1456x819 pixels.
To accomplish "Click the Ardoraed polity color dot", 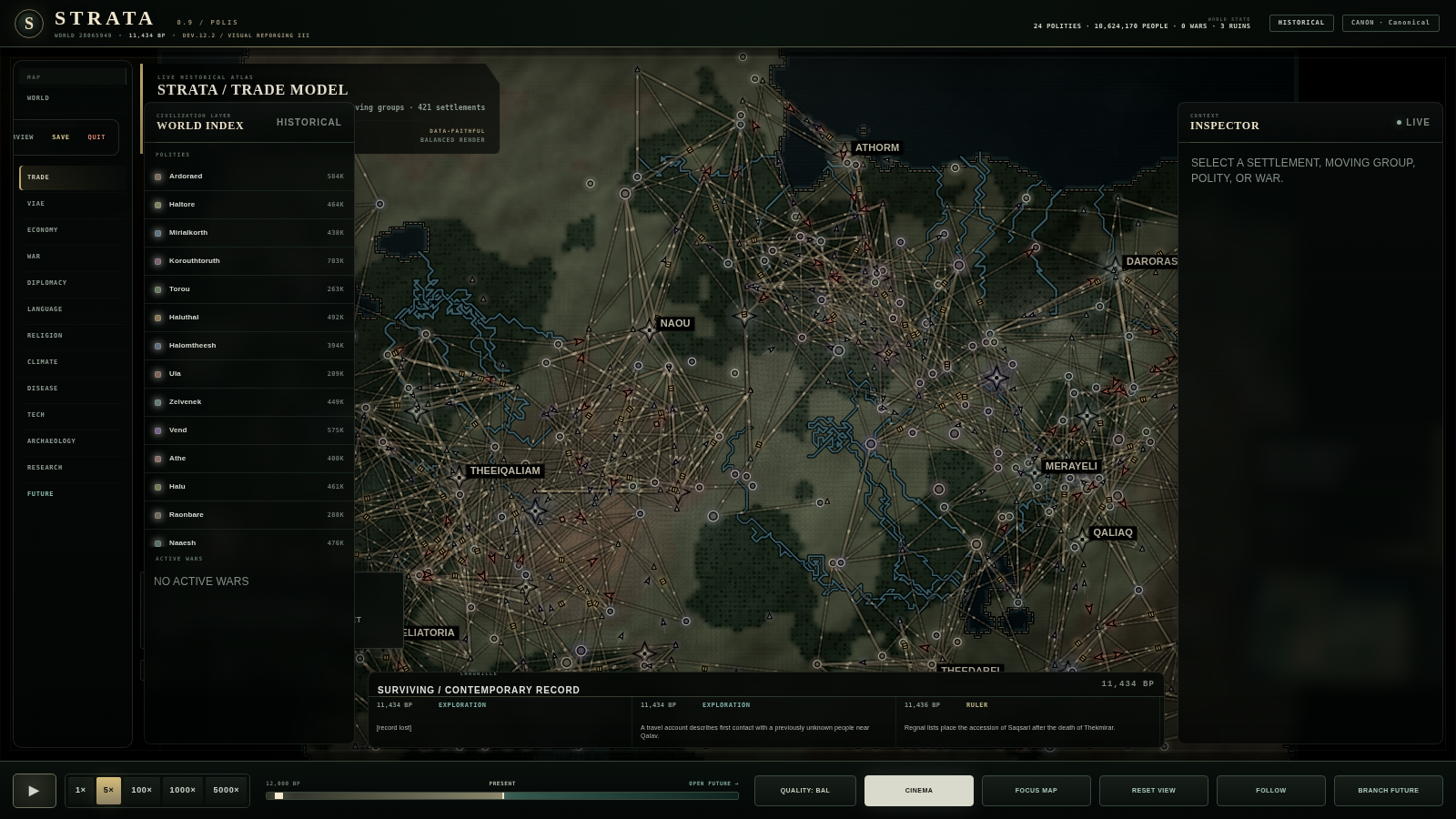I will coord(158,177).
